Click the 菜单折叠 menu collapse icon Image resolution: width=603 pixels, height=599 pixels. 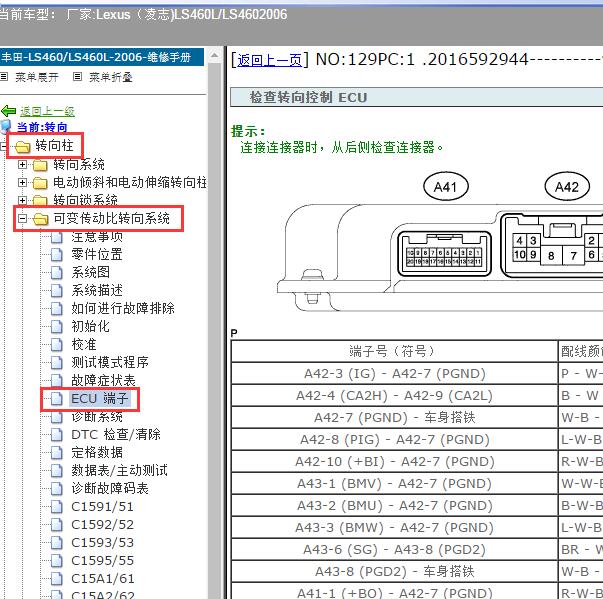[x=77, y=77]
